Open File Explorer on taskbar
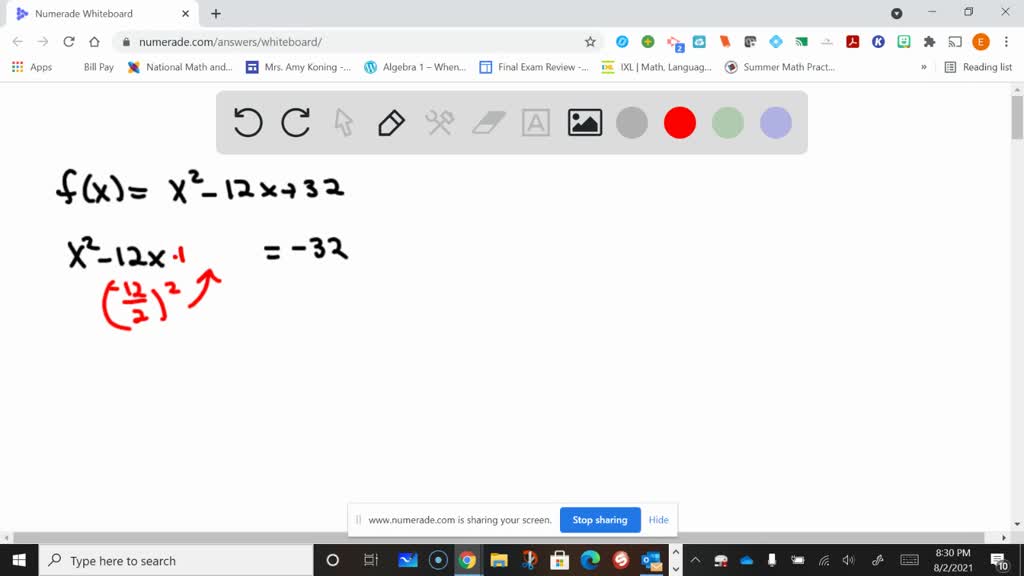This screenshot has width=1024, height=576. (x=499, y=560)
